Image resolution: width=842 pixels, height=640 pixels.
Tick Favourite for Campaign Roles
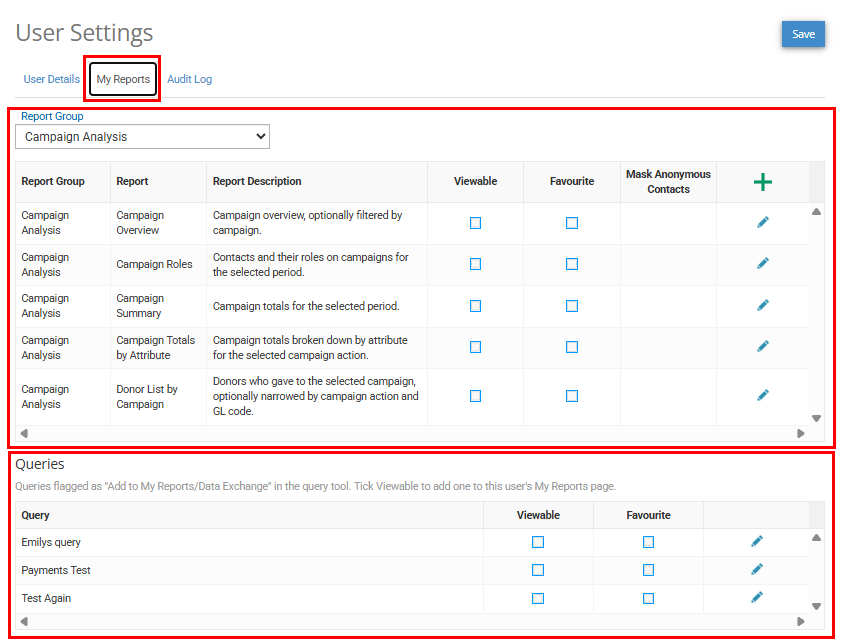[572, 264]
